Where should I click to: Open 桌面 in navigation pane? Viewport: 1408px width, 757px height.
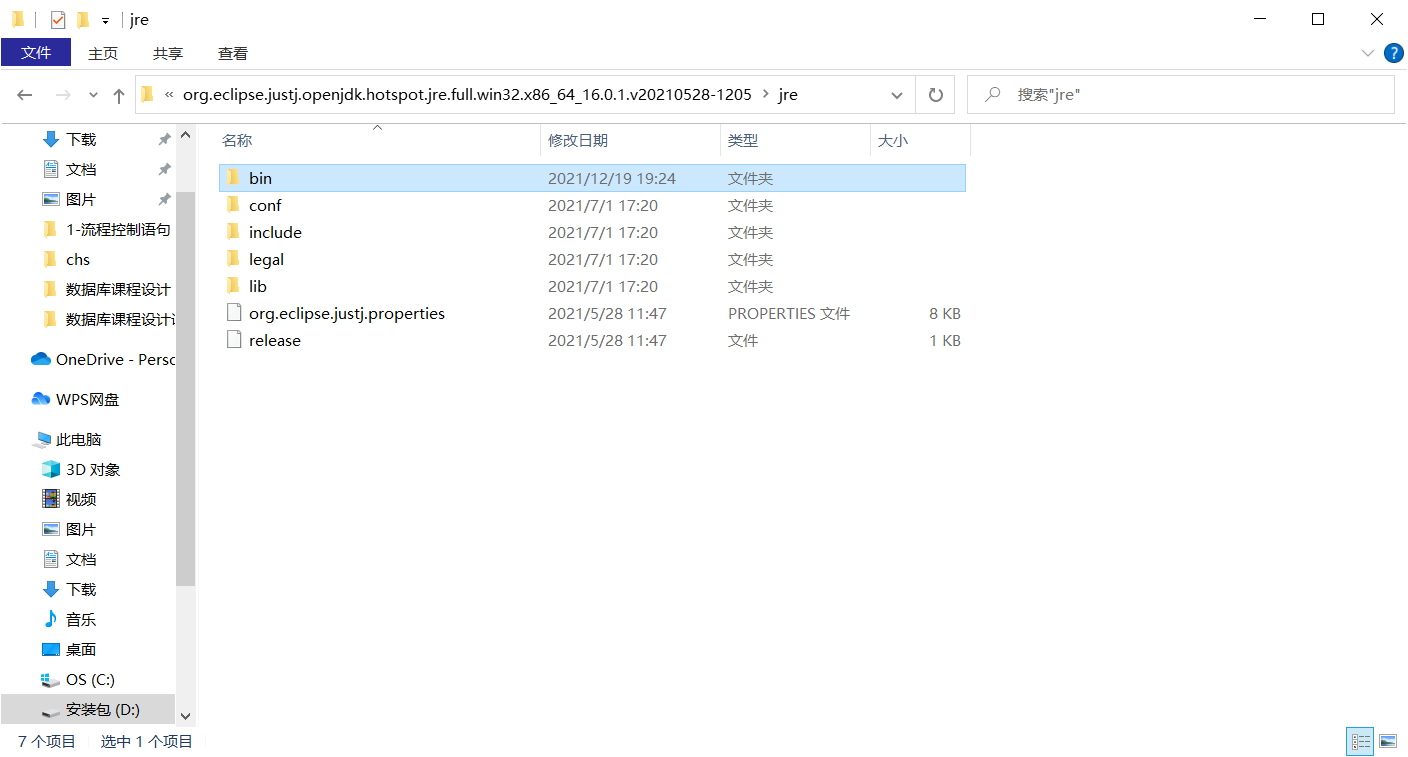pyautogui.click(x=69, y=649)
